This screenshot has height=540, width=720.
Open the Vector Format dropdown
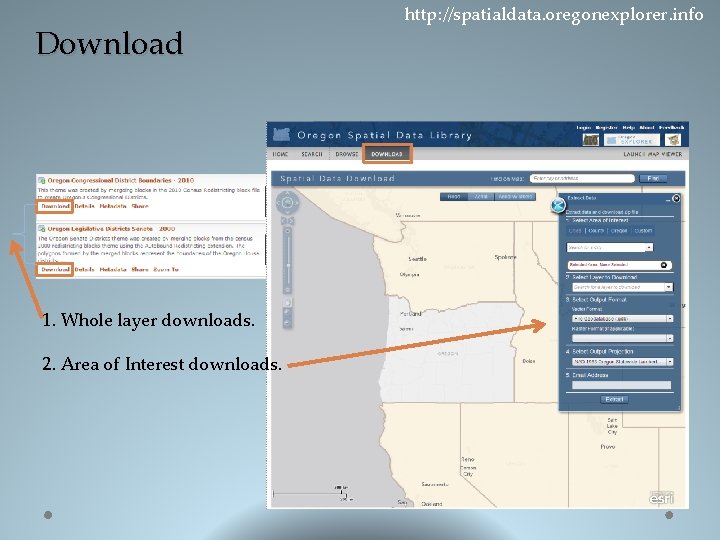(x=623, y=318)
